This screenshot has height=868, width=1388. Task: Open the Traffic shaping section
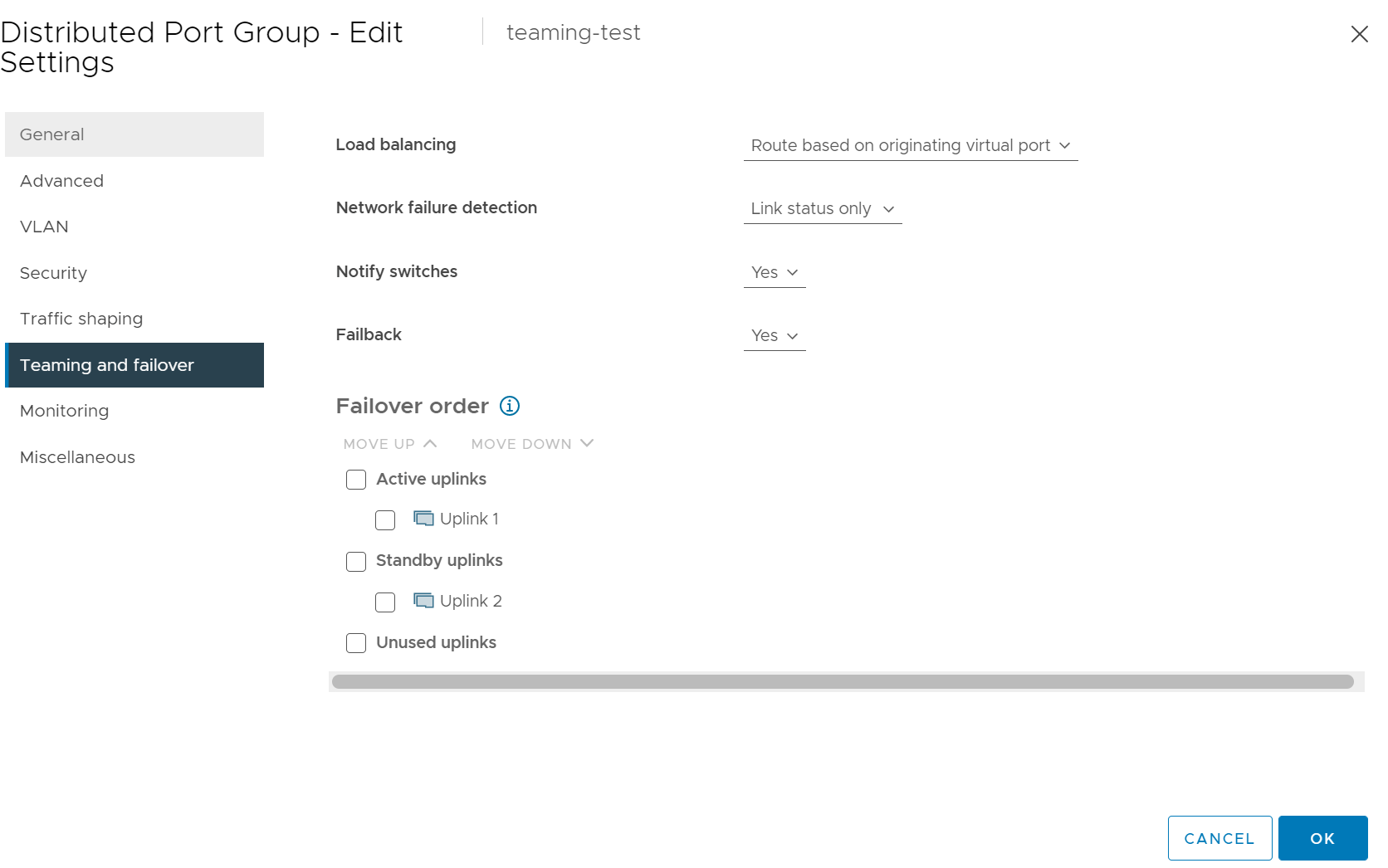click(x=134, y=319)
